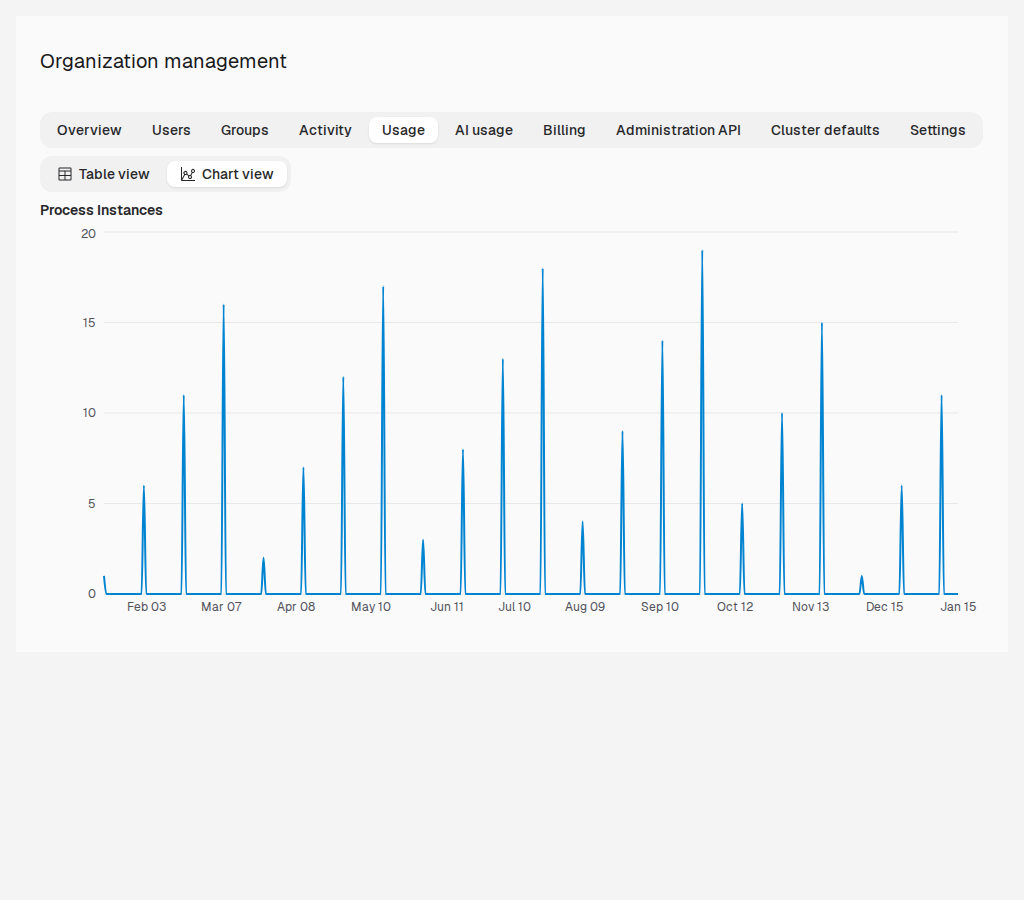Click the Process Instances chart title
Screen dimensions: 1024x900
click(x=101, y=210)
